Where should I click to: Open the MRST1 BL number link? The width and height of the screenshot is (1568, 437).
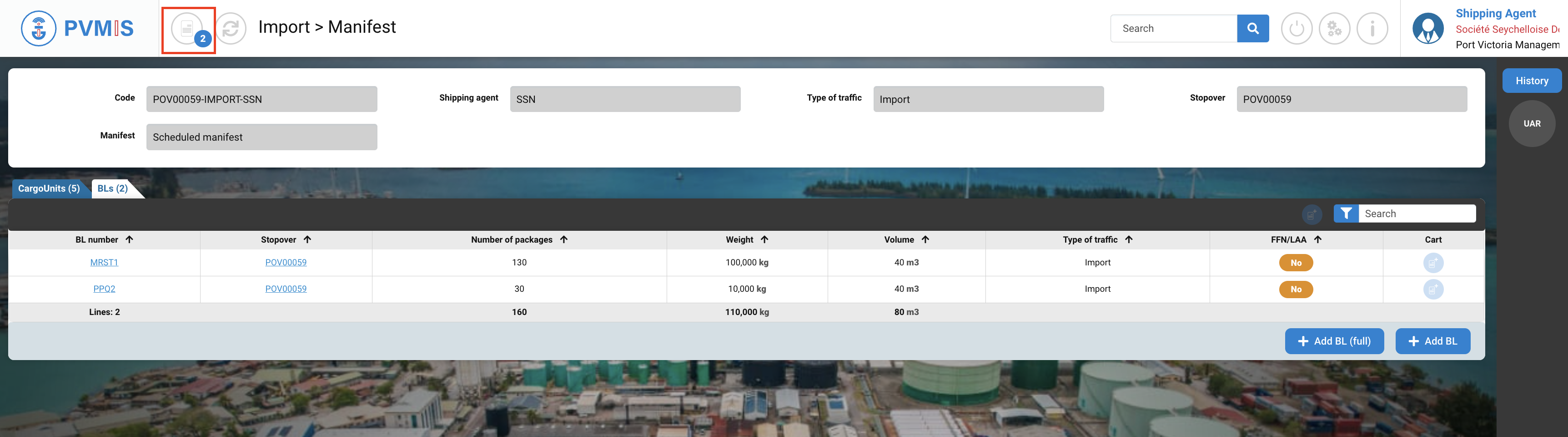104,263
